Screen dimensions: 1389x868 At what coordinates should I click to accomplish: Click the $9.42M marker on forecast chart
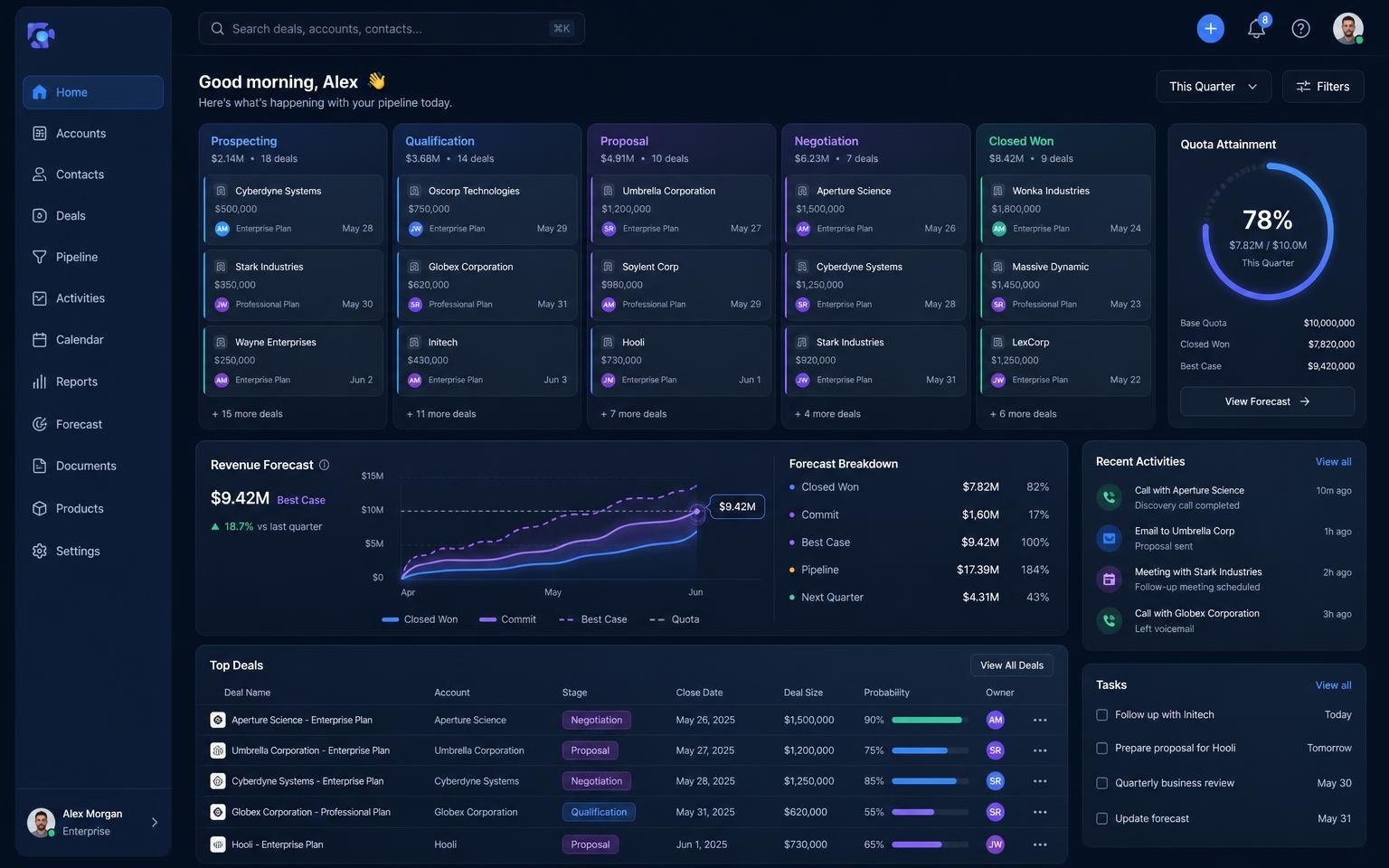pyautogui.click(x=697, y=512)
